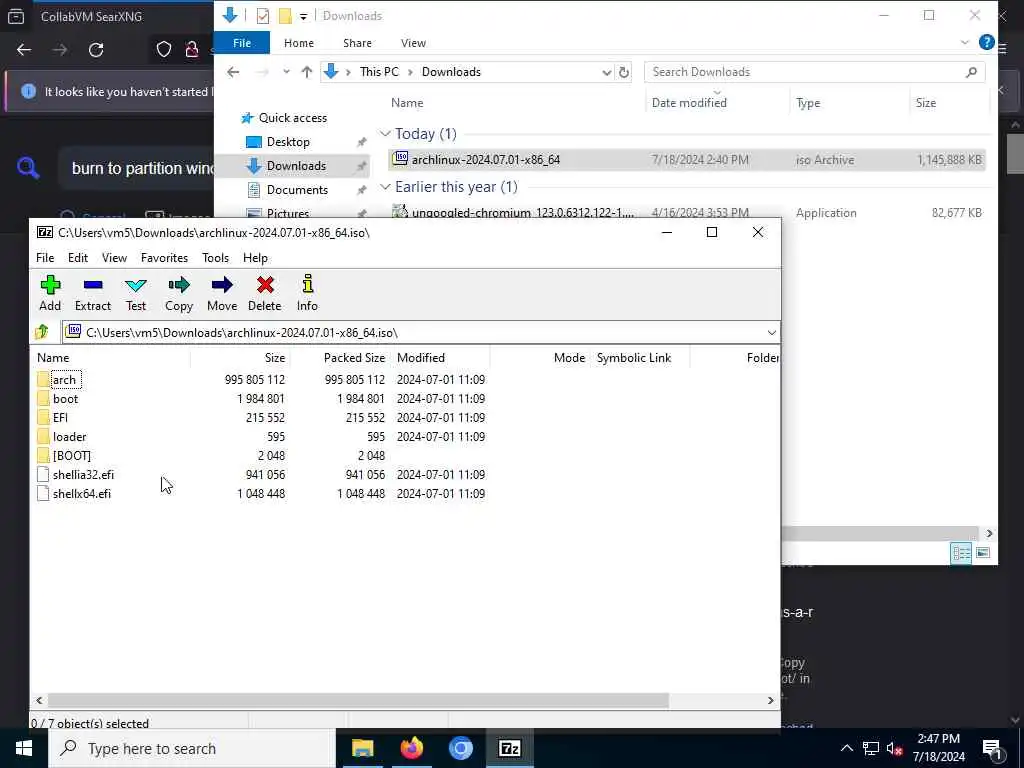Screen dimensions: 1024x768
Task: Sort 7-Zip list by Symbolic Link column
Action: pos(641,358)
